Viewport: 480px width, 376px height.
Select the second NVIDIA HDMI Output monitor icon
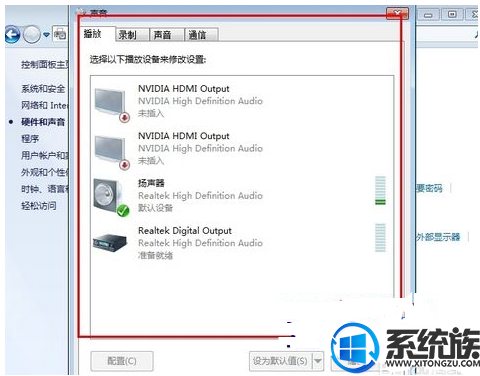112,151
